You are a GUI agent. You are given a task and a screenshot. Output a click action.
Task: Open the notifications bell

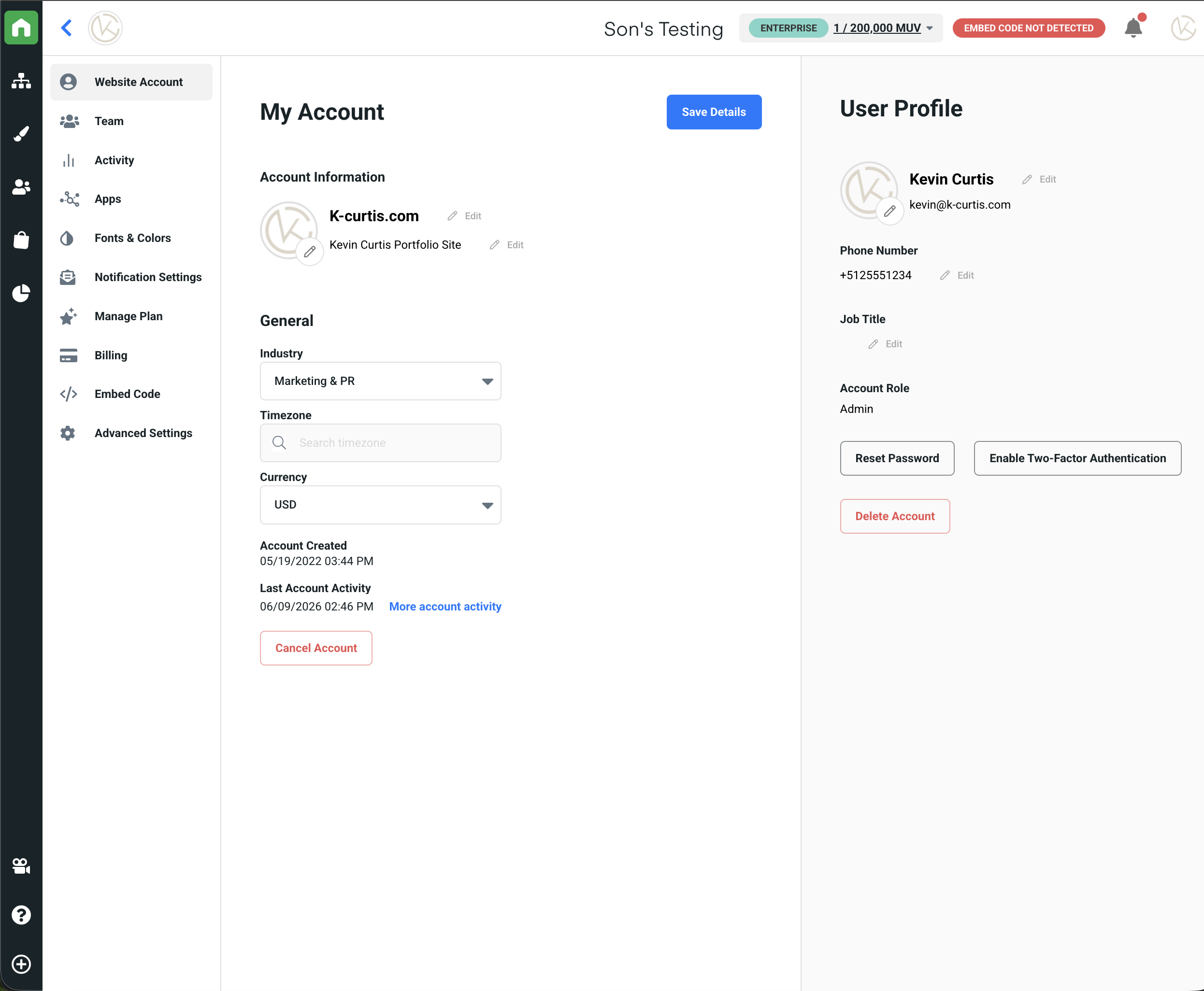[x=1133, y=28]
